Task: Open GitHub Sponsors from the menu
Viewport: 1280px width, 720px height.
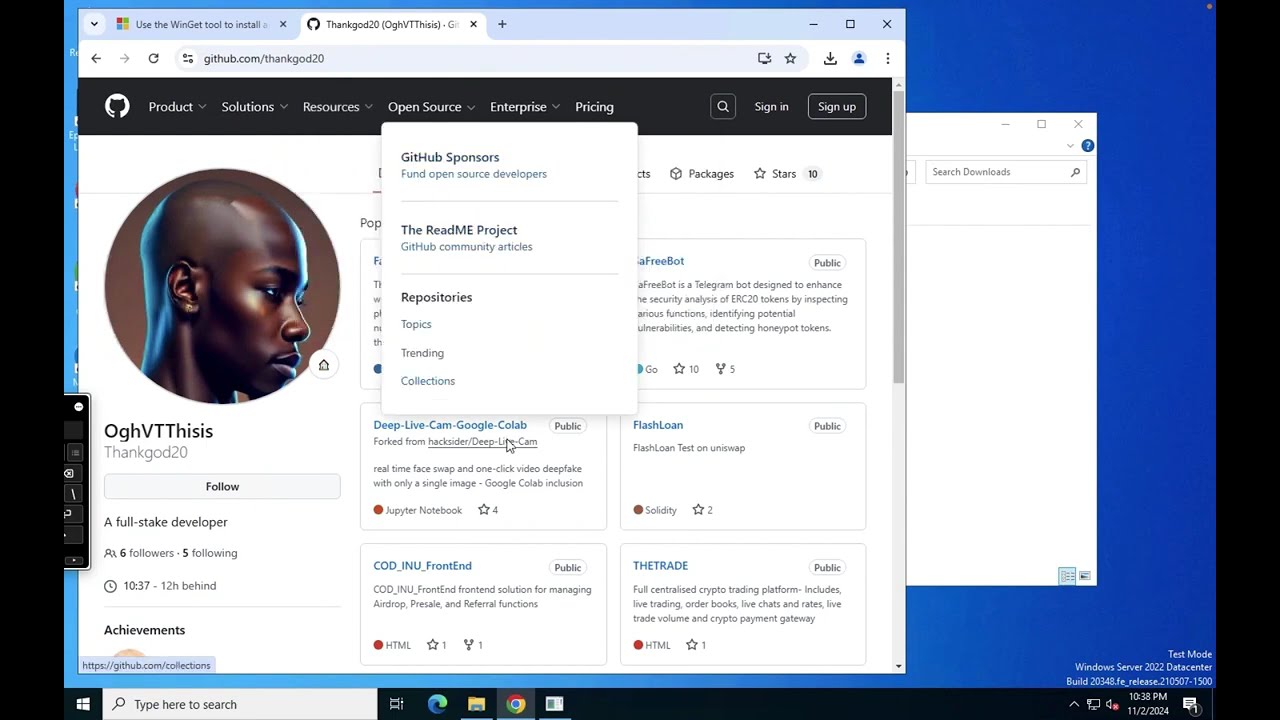Action: 474,165
